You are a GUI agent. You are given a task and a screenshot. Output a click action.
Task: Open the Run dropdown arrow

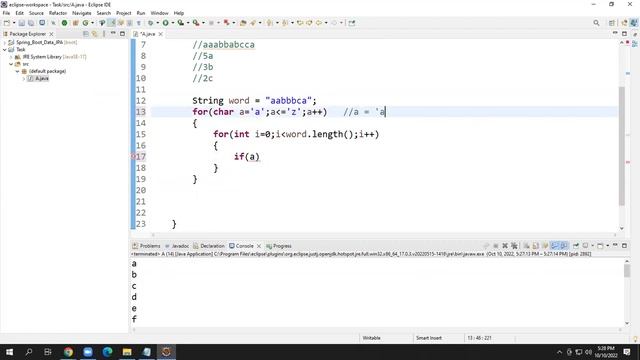click(172, 23)
